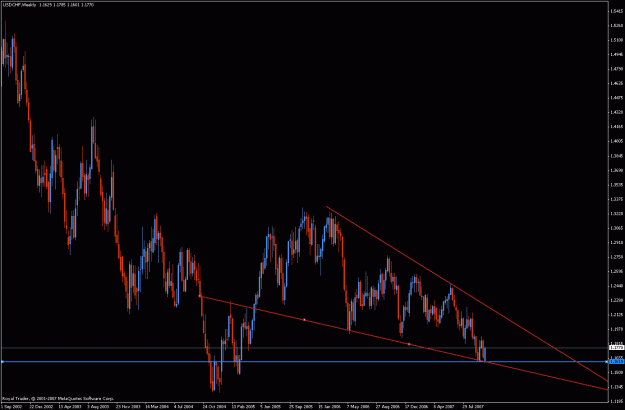Click the white current price tag on the axis

pyautogui.click(x=617, y=348)
